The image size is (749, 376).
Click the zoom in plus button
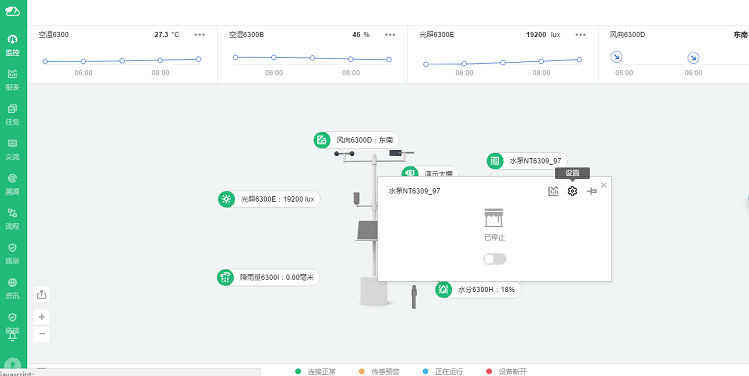[42, 317]
